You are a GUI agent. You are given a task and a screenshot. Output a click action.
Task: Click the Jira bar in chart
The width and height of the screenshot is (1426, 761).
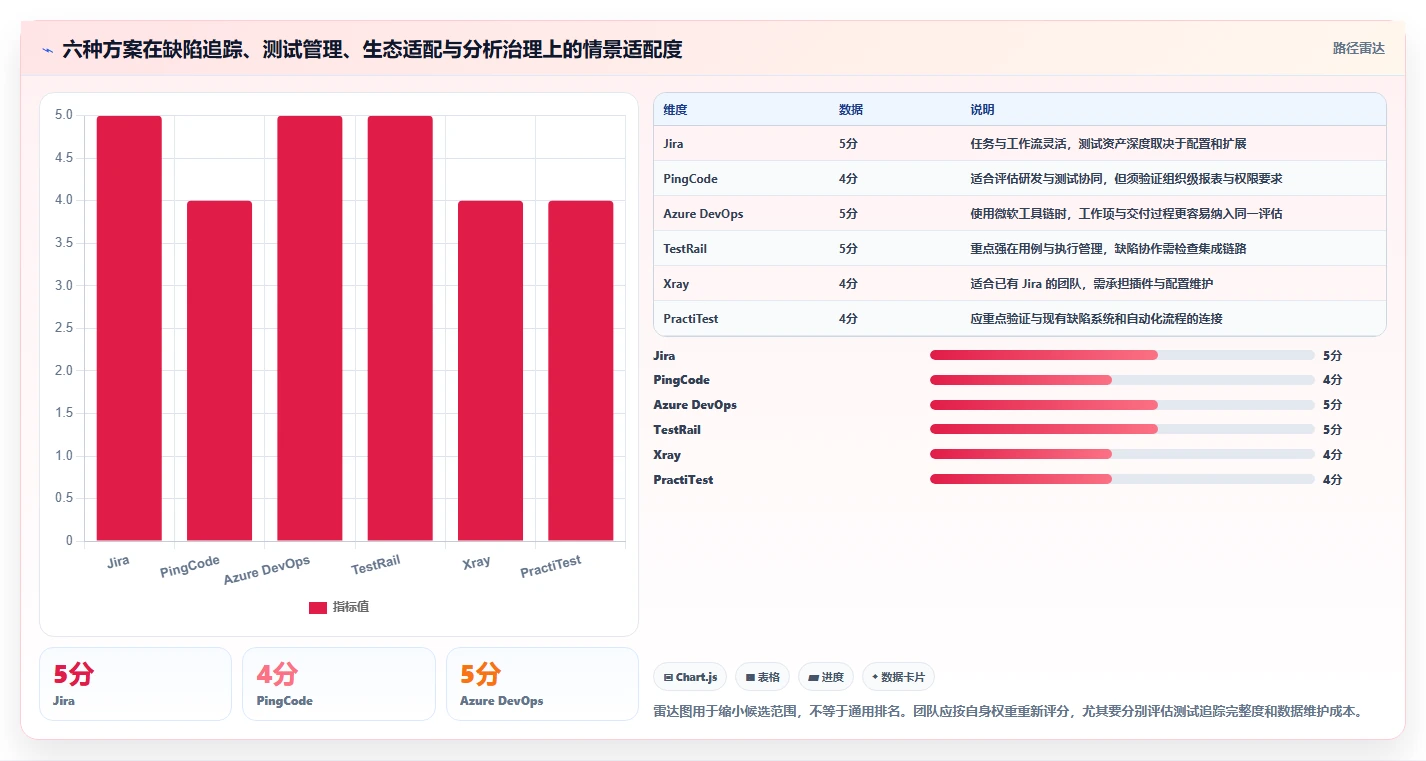coord(129,328)
